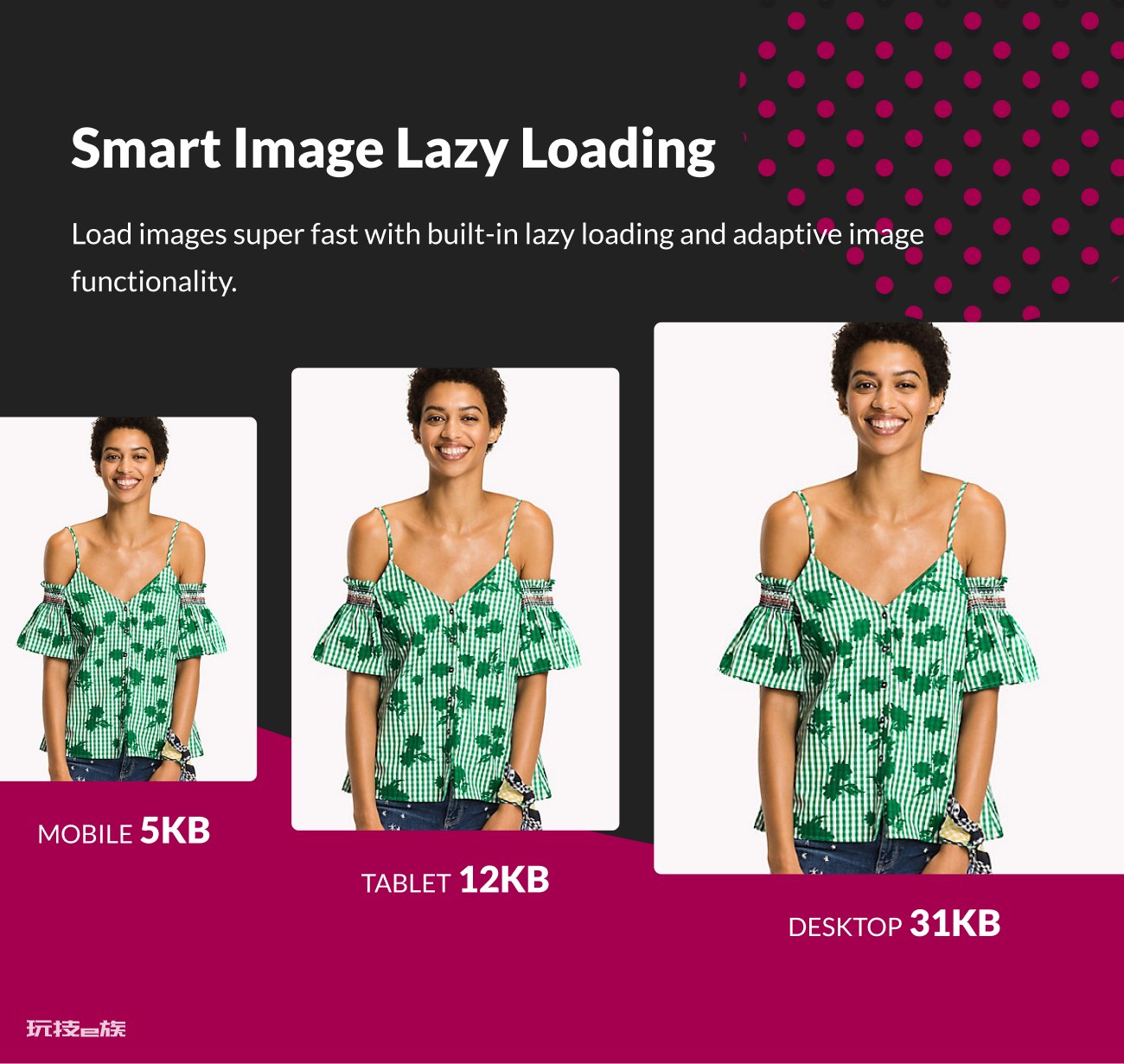Click the 玩技e族 watermark logo
Screen dimensions: 1124x1064
tap(76, 1029)
